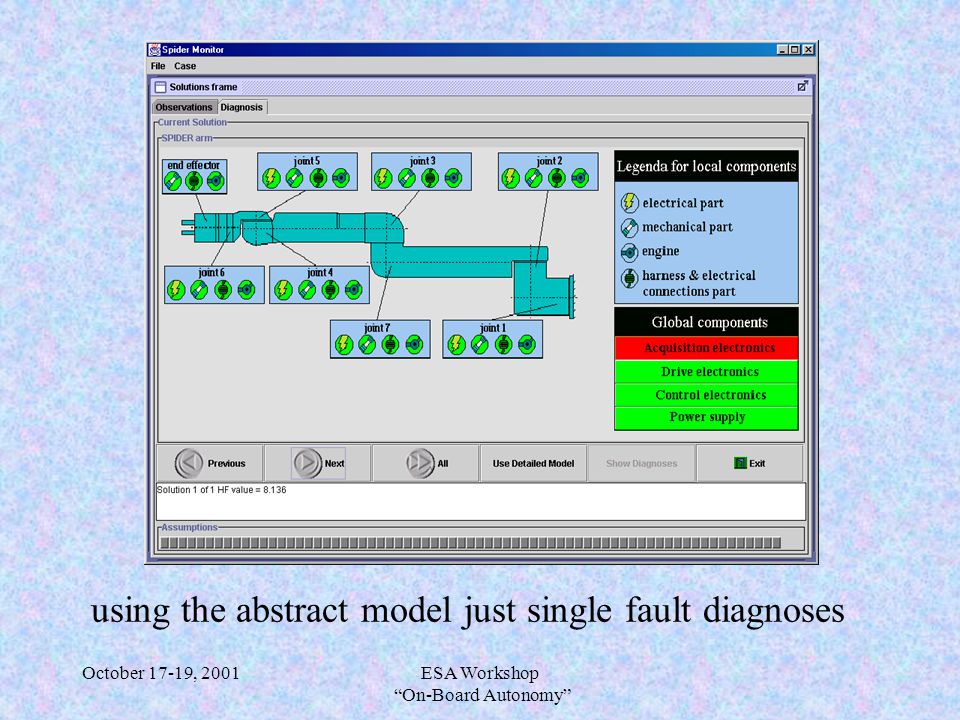Click the Show Diagnoses button

[x=641, y=463]
